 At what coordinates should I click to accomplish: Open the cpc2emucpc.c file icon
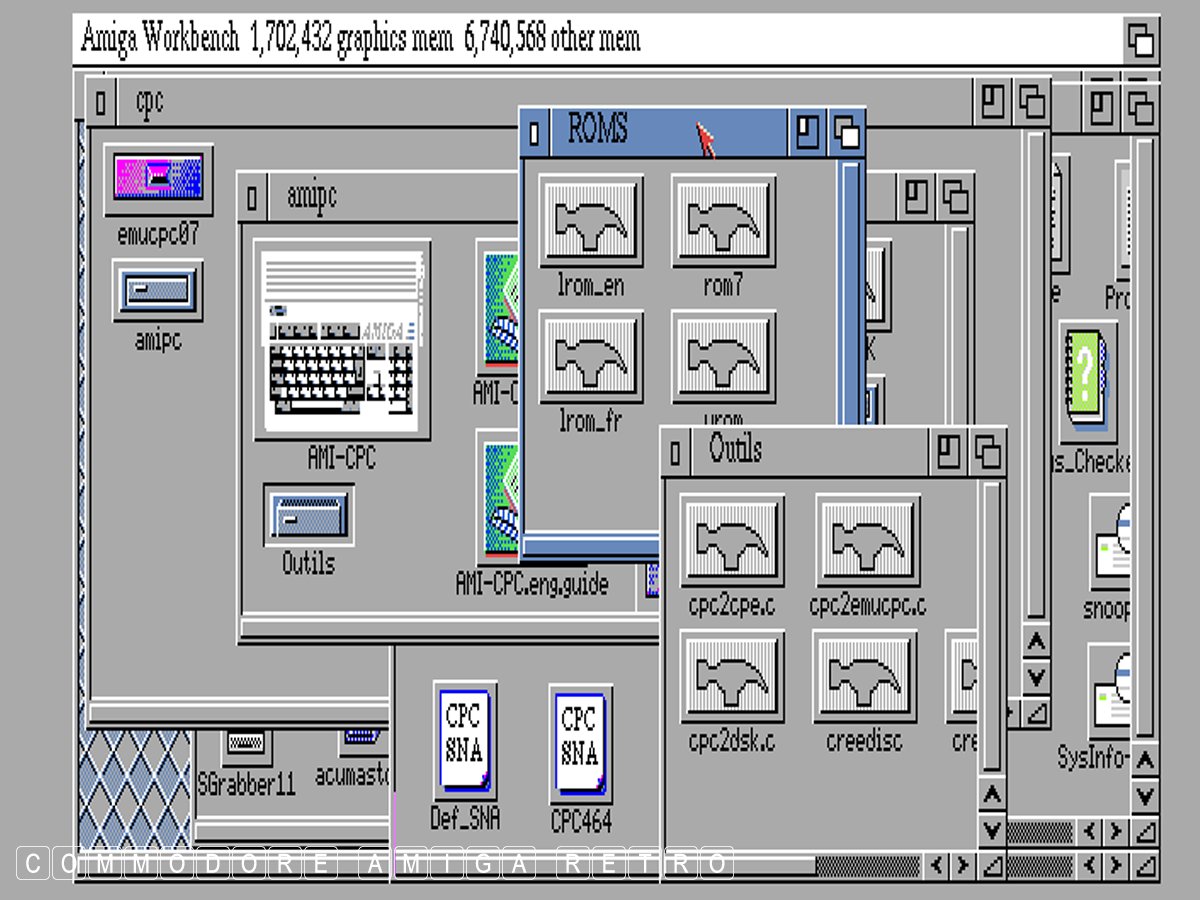tap(867, 541)
